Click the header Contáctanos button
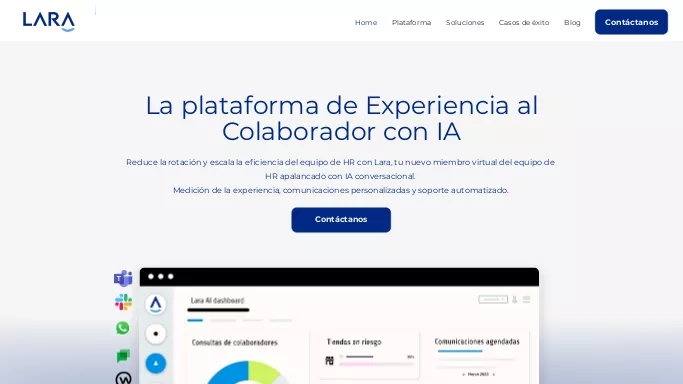 pyautogui.click(x=631, y=22)
